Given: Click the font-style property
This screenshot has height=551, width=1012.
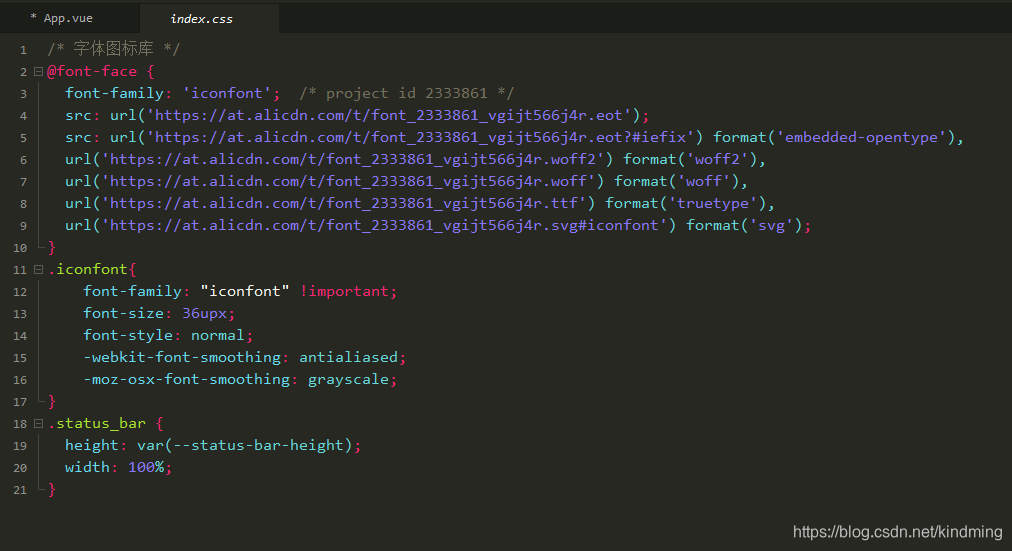Looking at the screenshot, I should 128,335.
